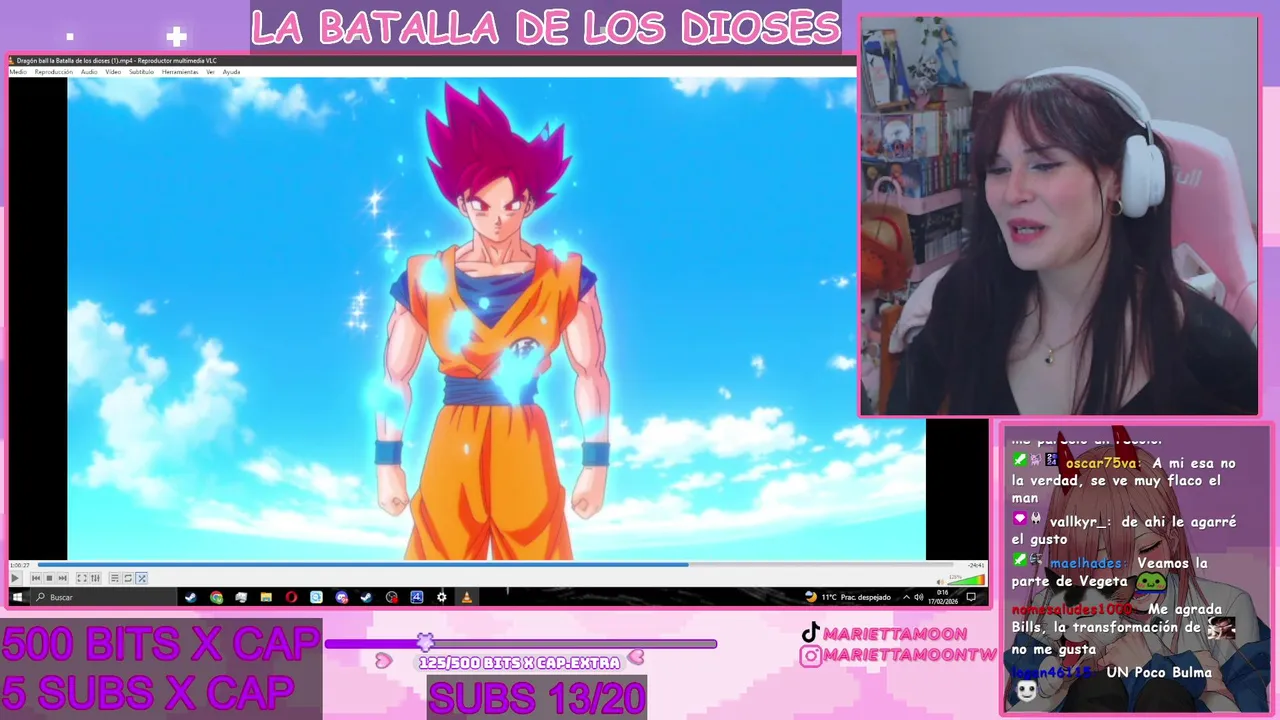Adjust the VLC volume slider
The height and width of the screenshot is (720, 1280).
pyautogui.click(x=966, y=579)
